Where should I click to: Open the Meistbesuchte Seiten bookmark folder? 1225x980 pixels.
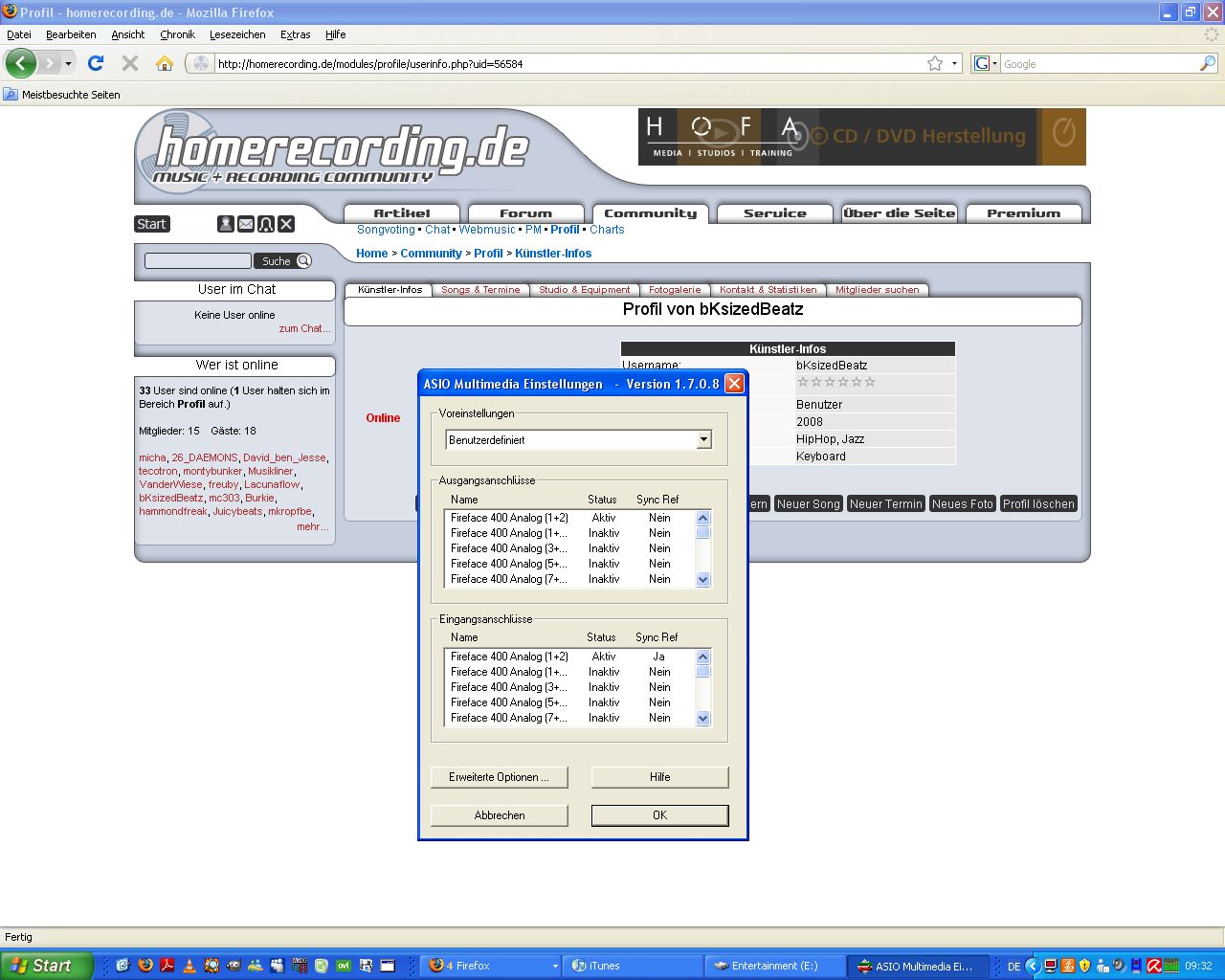(x=62, y=95)
